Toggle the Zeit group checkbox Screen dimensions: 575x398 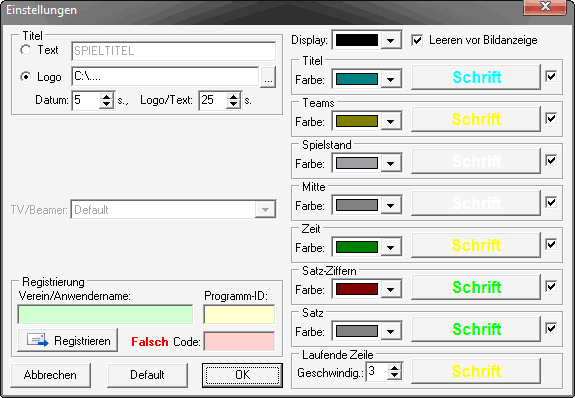pyautogui.click(x=551, y=244)
